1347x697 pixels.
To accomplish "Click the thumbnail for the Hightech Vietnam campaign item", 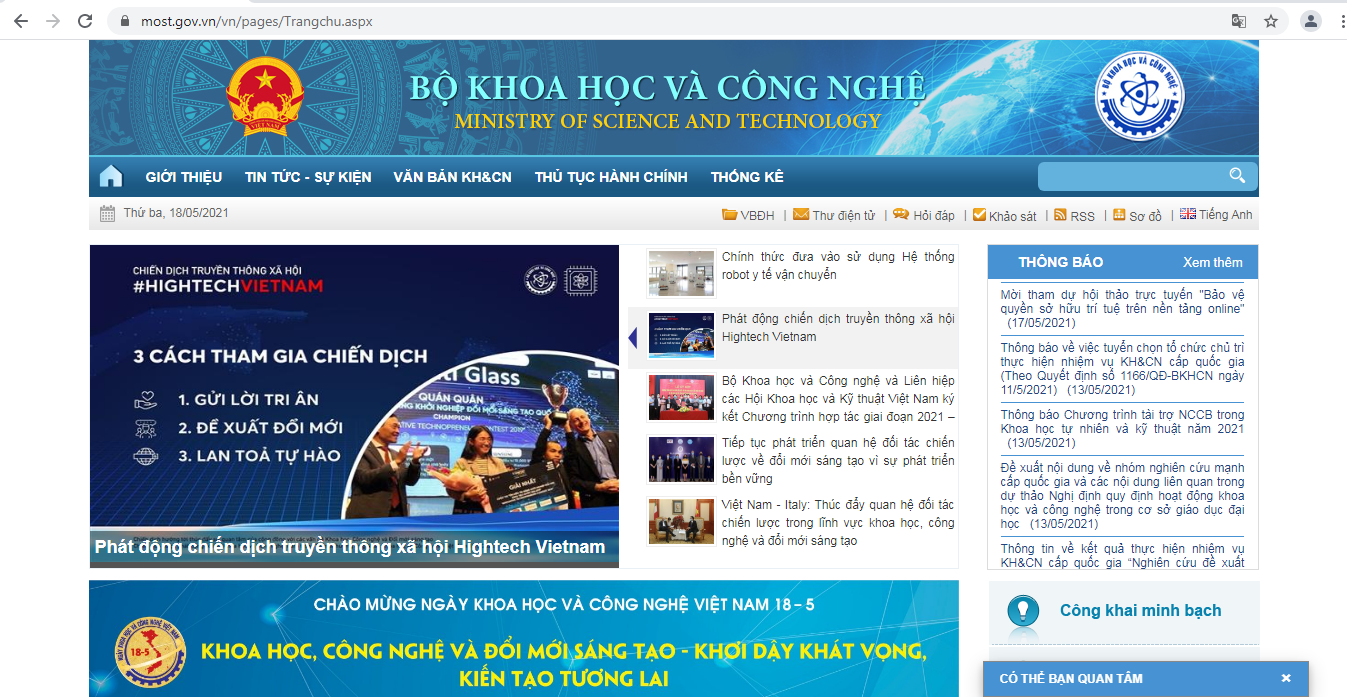I will coord(681,335).
